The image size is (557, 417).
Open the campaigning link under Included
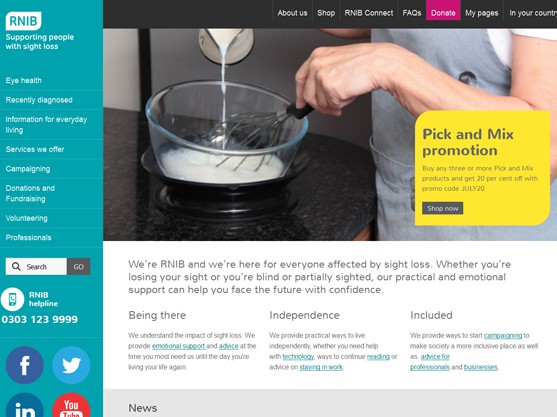point(503,335)
